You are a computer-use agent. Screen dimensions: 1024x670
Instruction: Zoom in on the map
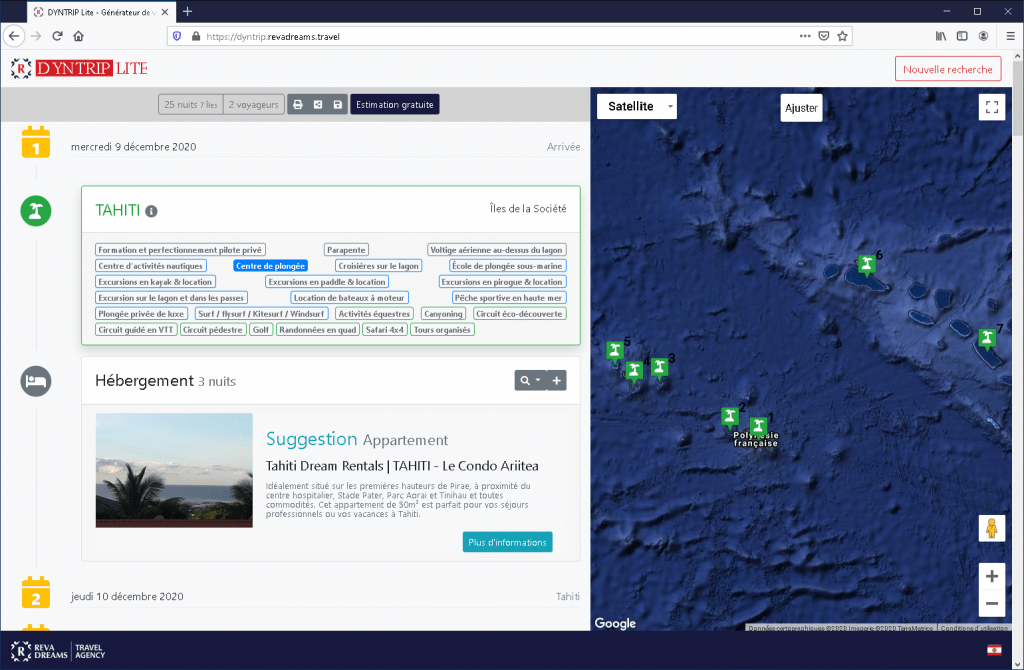coord(991,576)
